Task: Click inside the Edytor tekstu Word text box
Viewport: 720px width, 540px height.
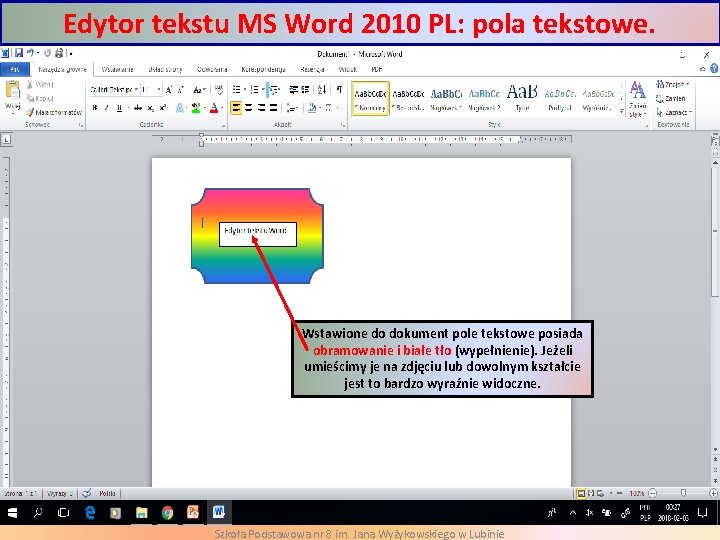Action: click(x=258, y=234)
